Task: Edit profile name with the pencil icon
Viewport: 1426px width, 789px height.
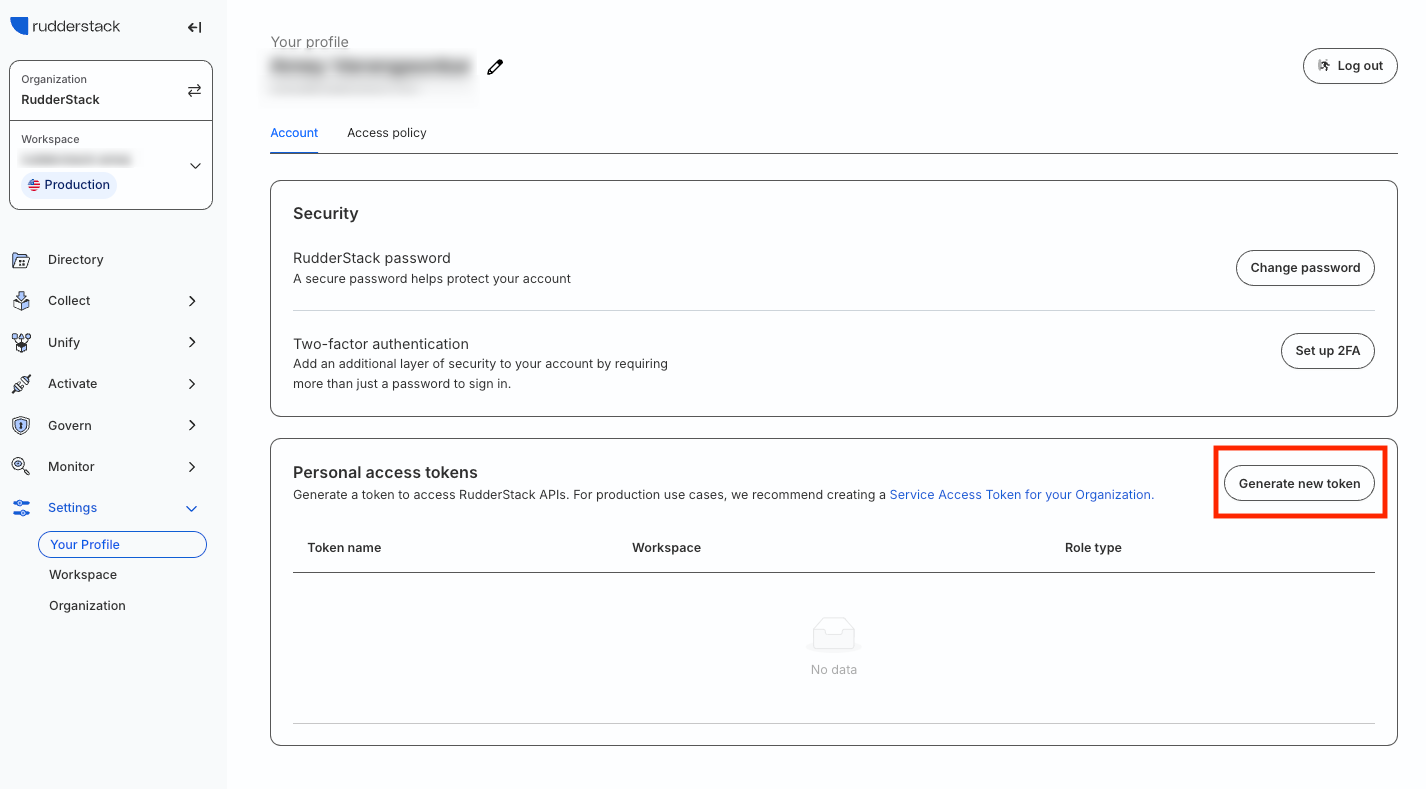Action: 495,67
